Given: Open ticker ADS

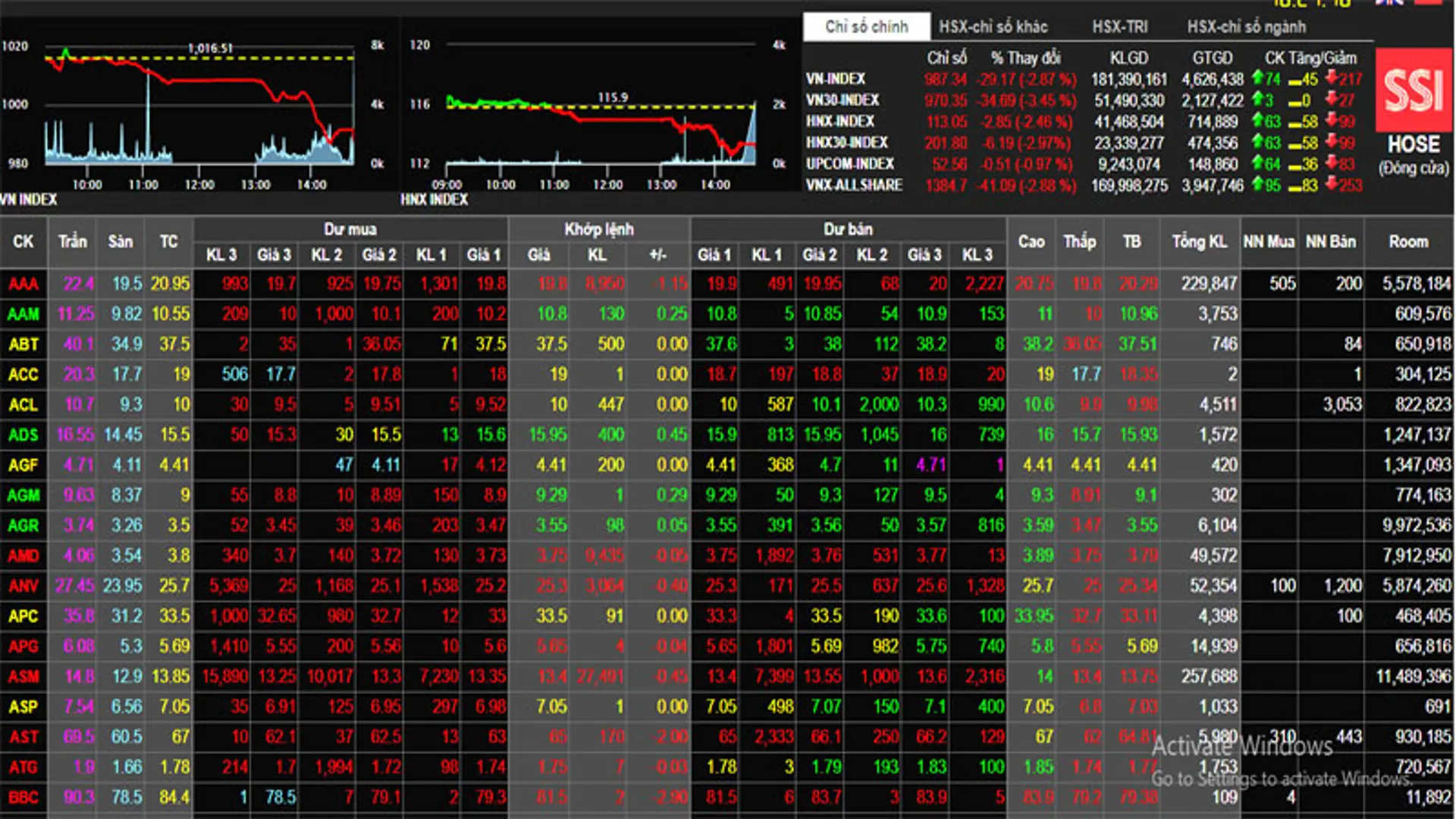Looking at the screenshot, I should (x=24, y=435).
